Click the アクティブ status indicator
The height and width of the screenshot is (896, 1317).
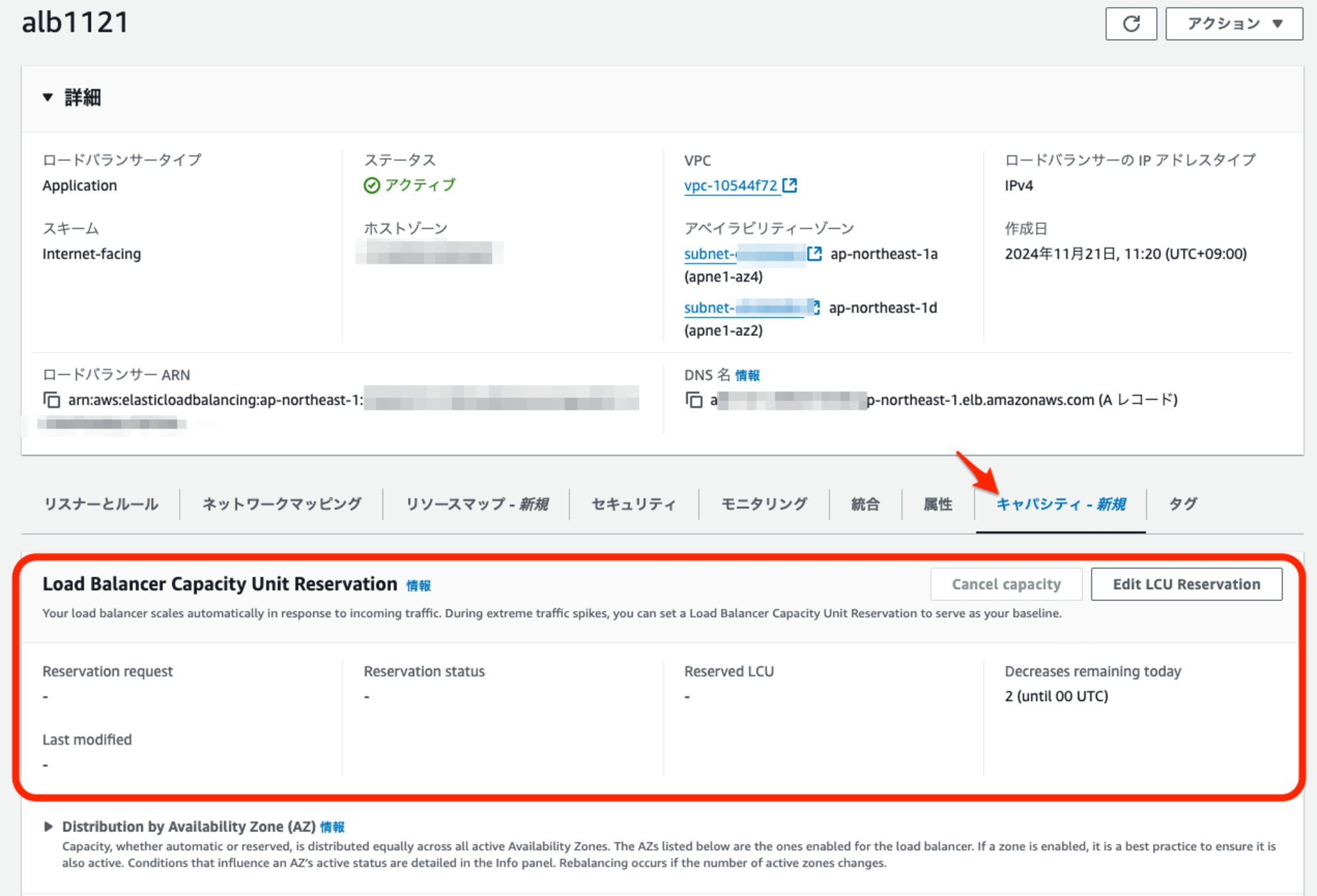(410, 186)
